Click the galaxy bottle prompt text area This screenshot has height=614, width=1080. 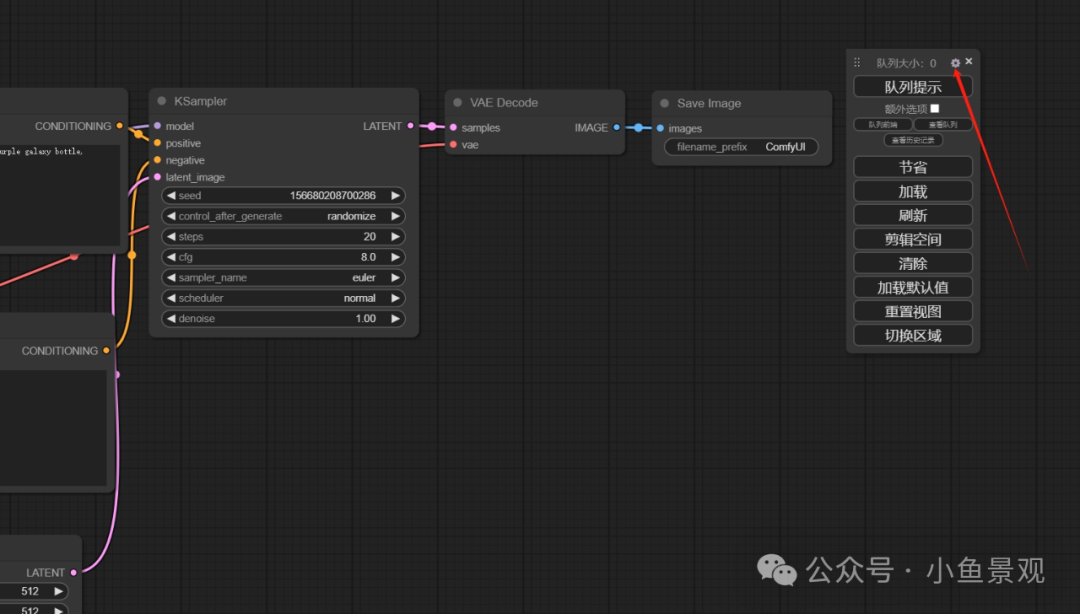[60, 194]
